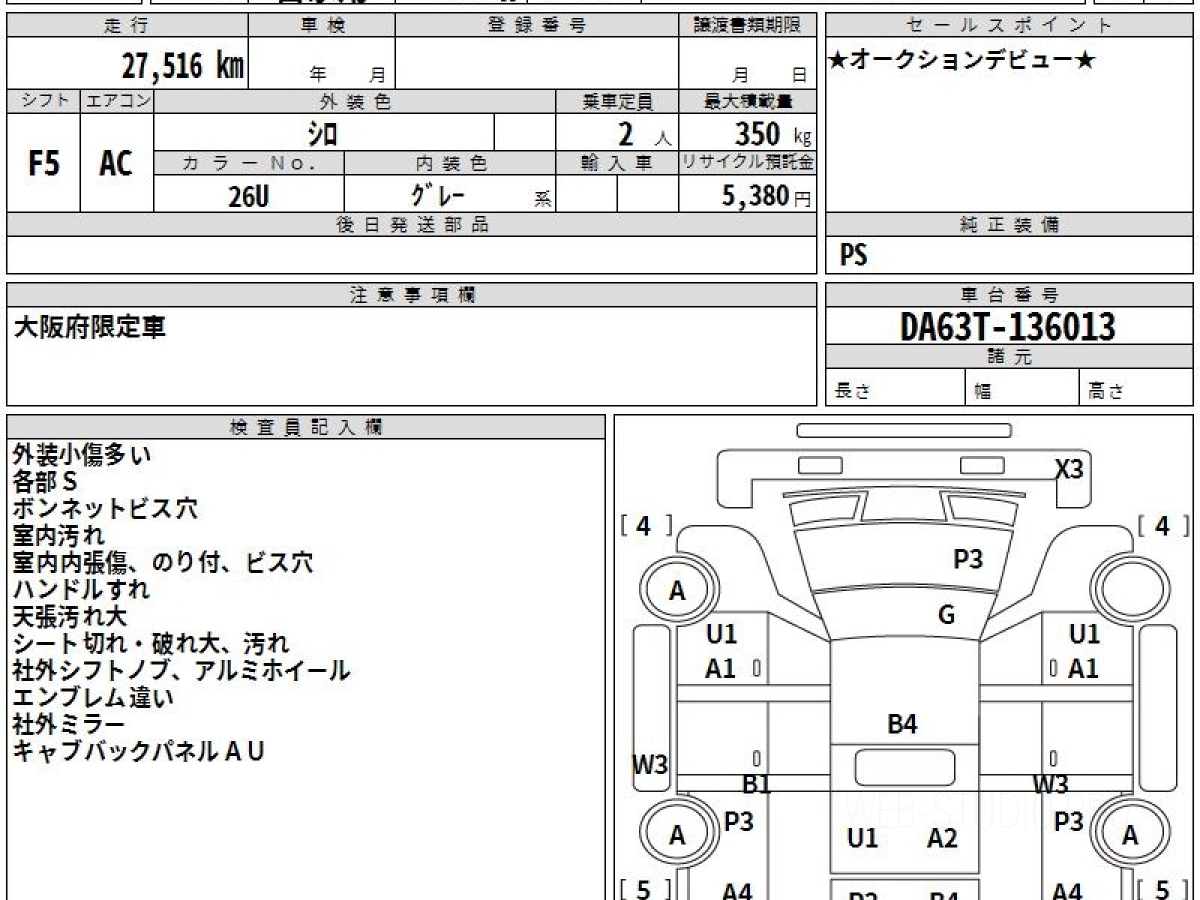Image resolution: width=1200 pixels, height=900 pixels.
Task: Select color number 26U
Action: click(248, 196)
